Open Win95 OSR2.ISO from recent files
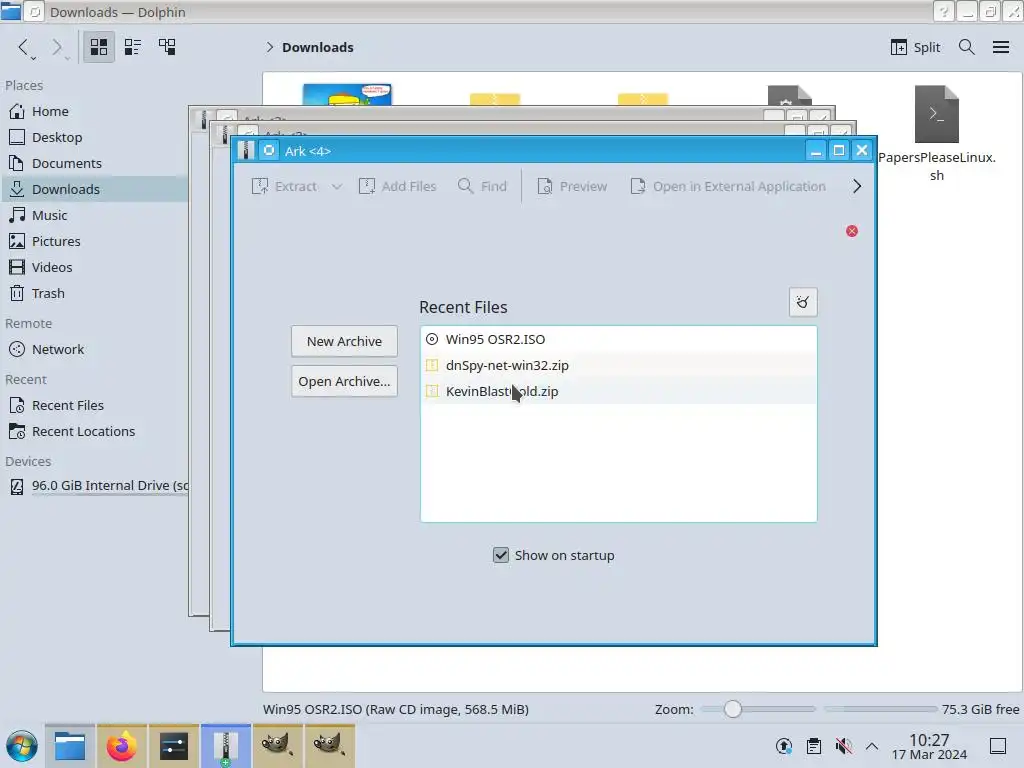Image resolution: width=1024 pixels, height=768 pixels. point(618,340)
